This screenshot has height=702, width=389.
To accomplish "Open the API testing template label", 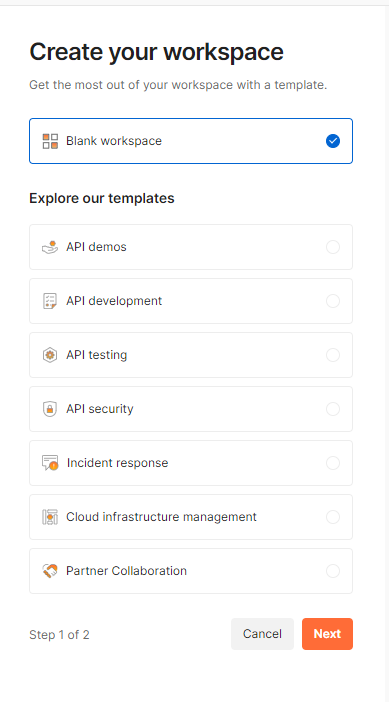I will [x=97, y=355].
